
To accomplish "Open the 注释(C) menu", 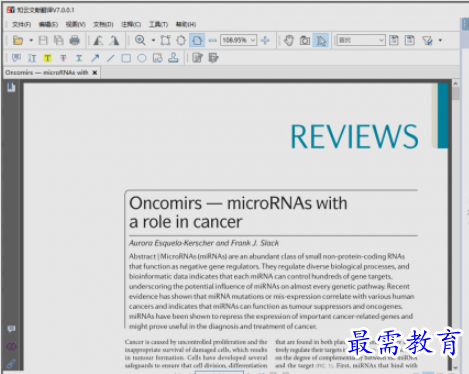I will (x=131, y=24).
